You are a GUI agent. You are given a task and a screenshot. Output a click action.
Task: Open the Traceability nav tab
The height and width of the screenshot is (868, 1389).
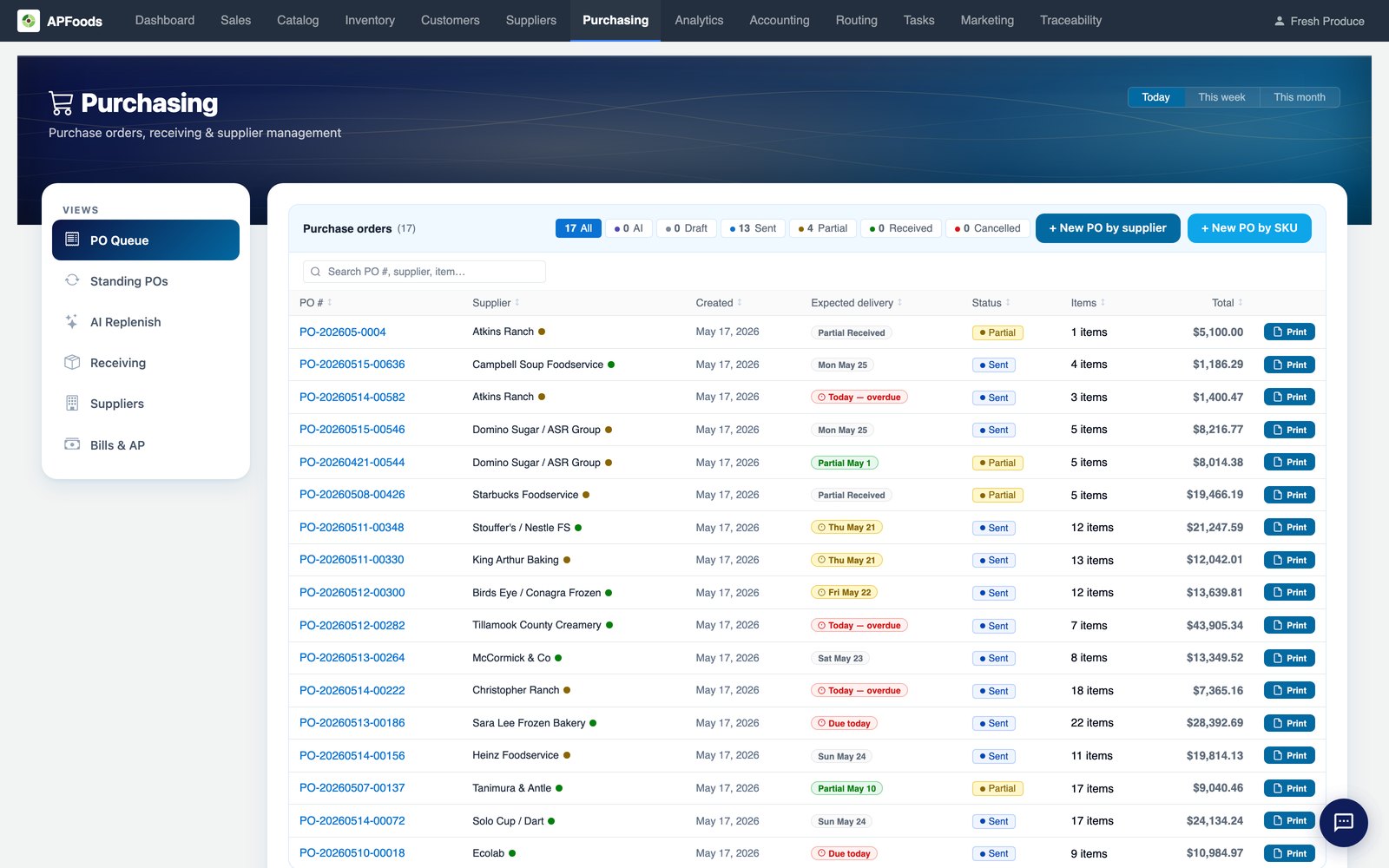tap(1070, 20)
